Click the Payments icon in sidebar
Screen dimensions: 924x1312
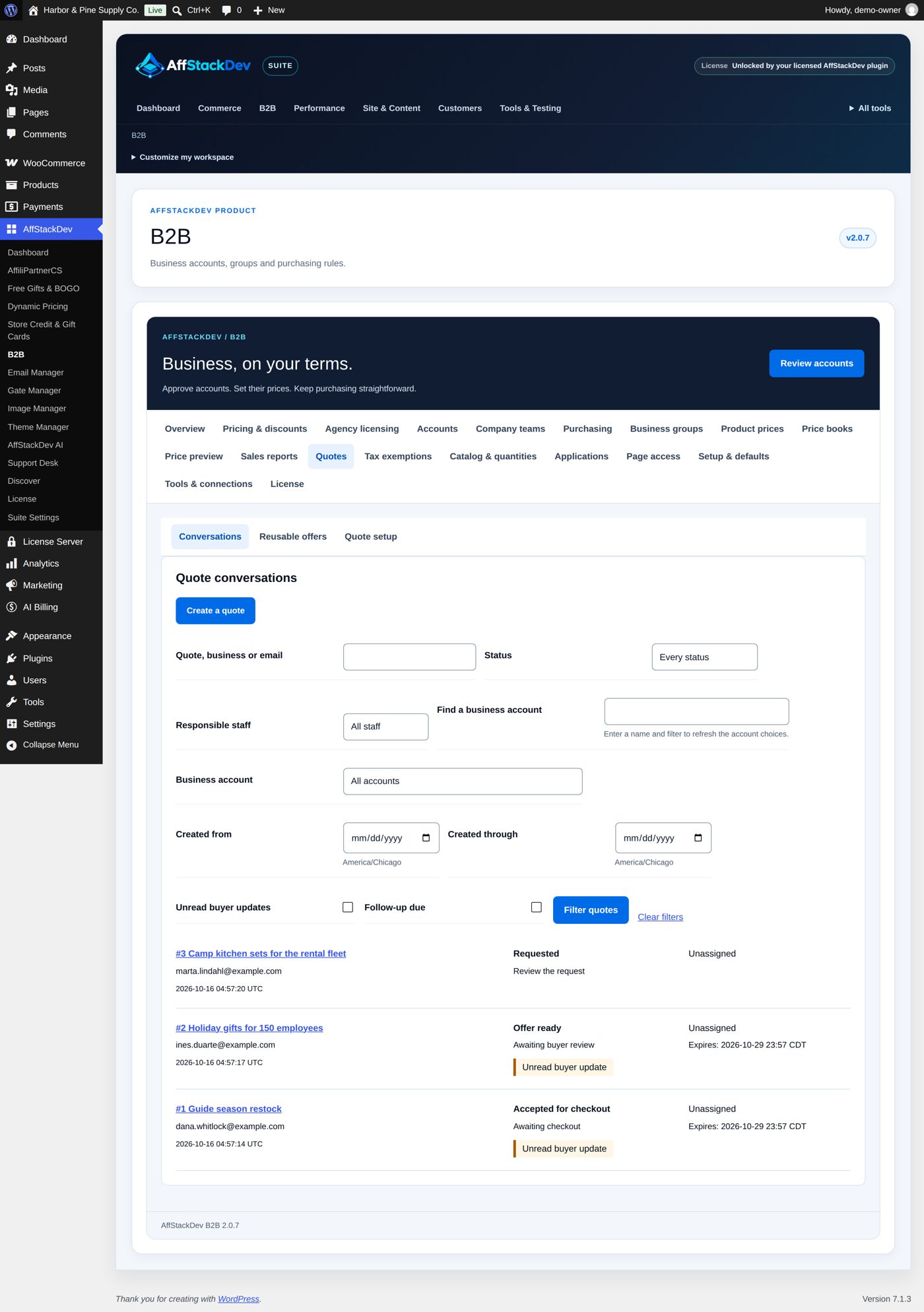pos(11,207)
